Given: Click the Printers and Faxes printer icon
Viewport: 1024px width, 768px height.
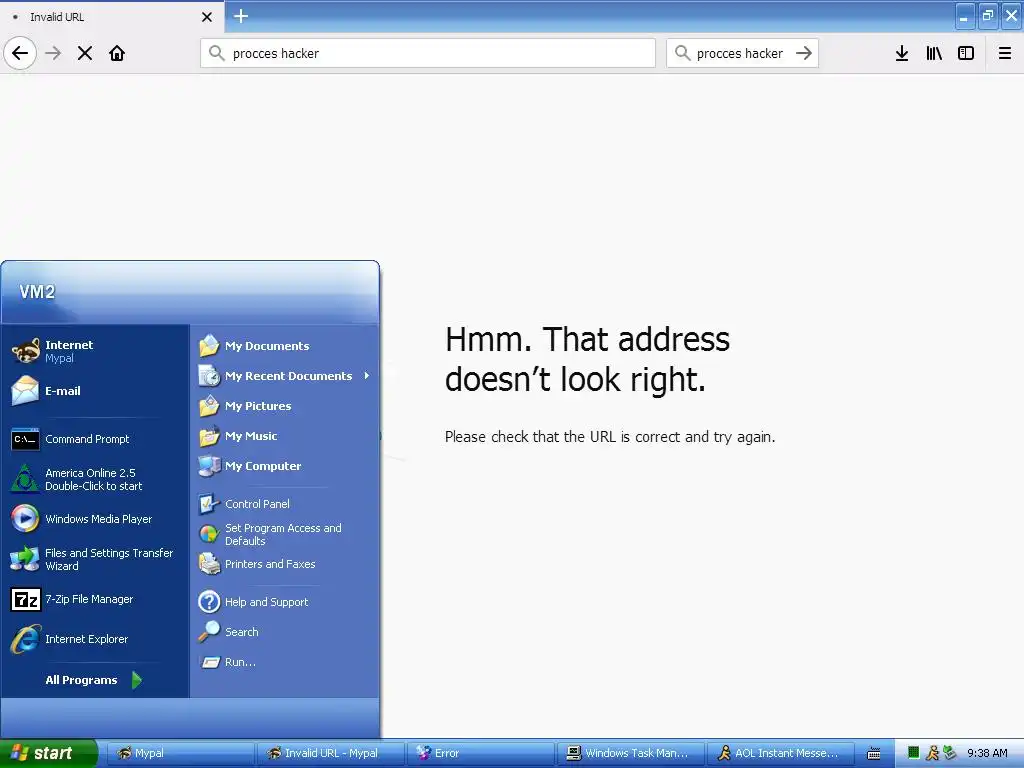Looking at the screenshot, I should point(209,564).
